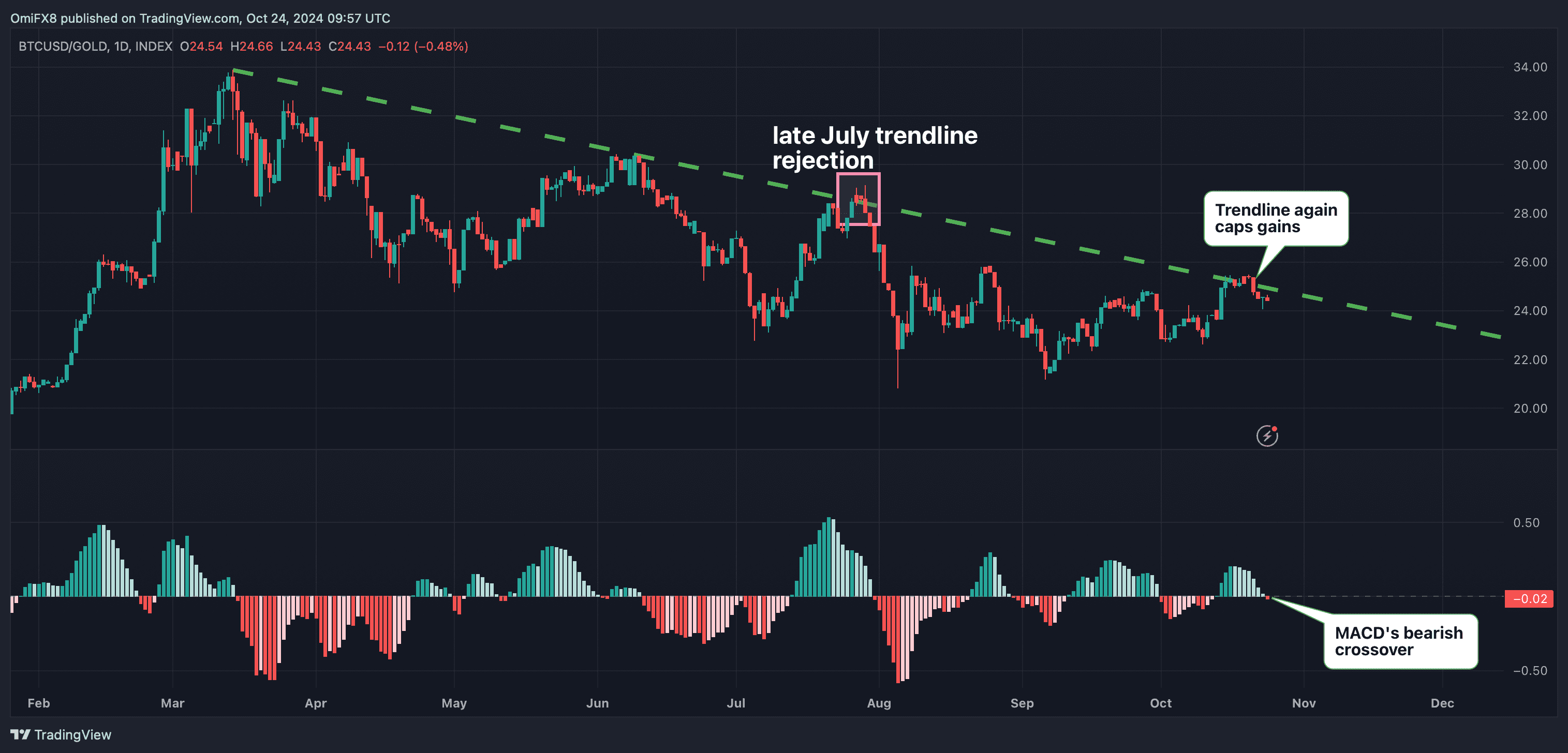Click the 20.00 price axis label
The image size is (1568, 753).
pos(1530,409)
